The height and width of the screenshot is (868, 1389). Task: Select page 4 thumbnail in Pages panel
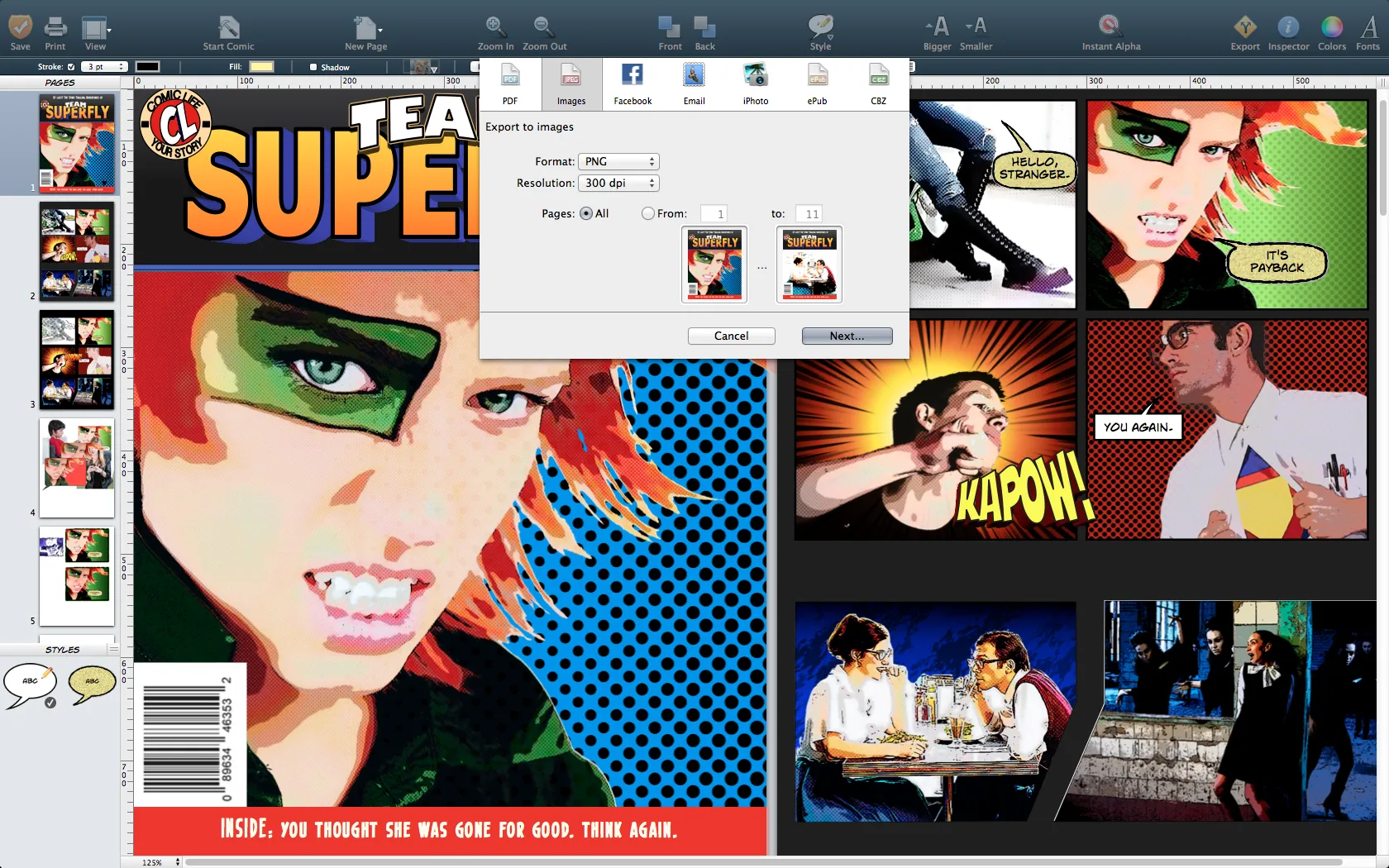click(x=77, y=468)
